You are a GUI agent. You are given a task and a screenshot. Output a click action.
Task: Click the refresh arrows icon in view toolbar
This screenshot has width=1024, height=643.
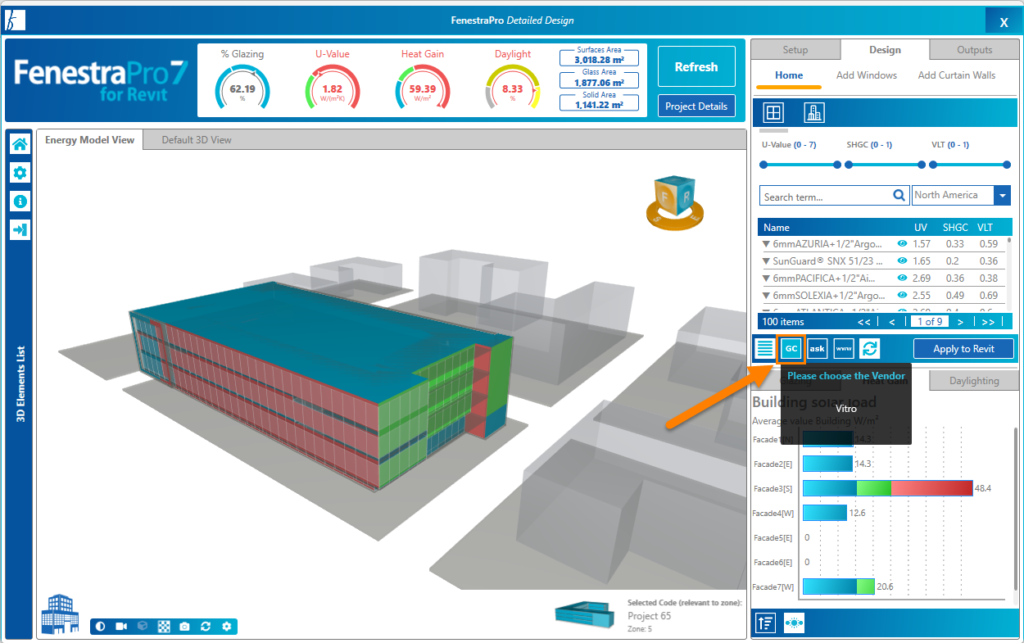[206, 626]
